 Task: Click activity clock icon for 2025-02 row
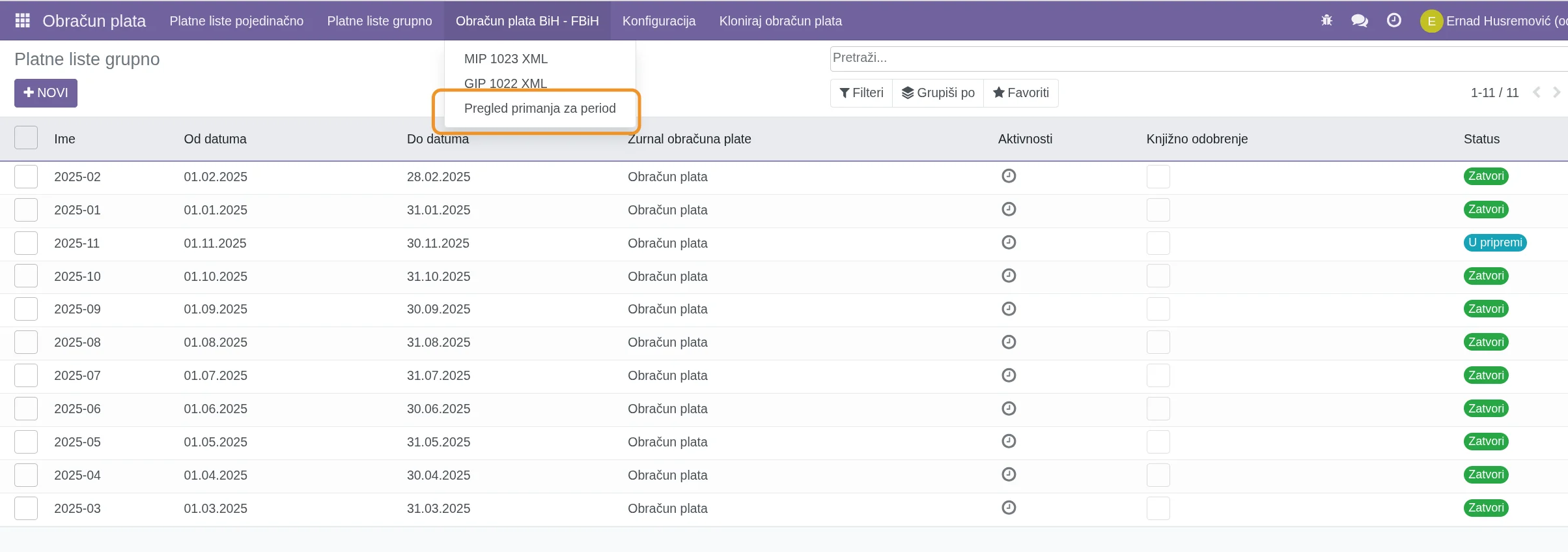(x=1009, y=176)
